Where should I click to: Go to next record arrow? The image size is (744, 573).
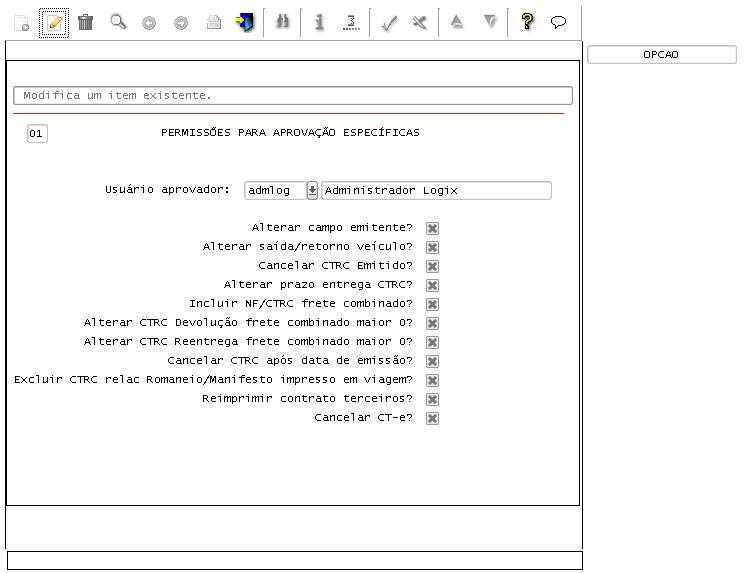[x=181, y=23]
